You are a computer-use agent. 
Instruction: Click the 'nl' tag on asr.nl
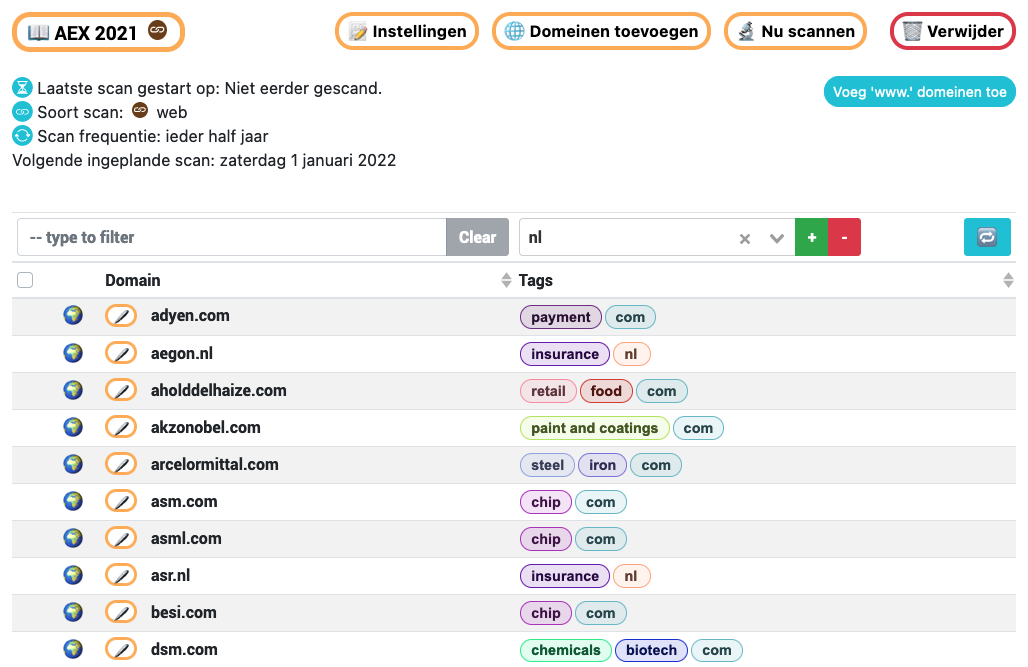tap(631, 576)
